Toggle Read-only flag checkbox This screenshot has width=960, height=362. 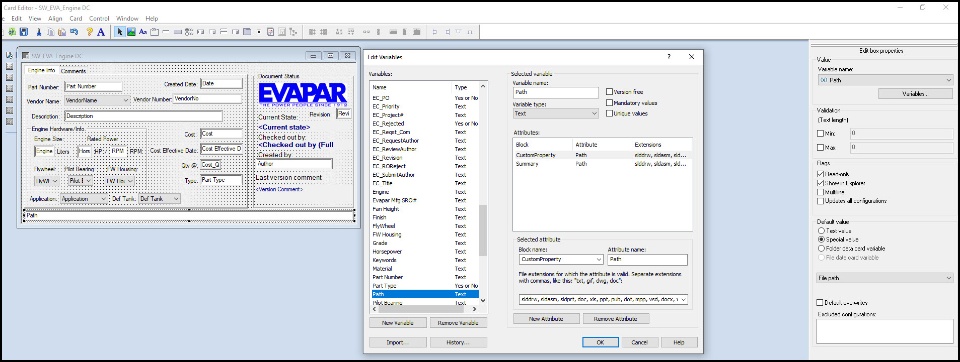(820, 174)
